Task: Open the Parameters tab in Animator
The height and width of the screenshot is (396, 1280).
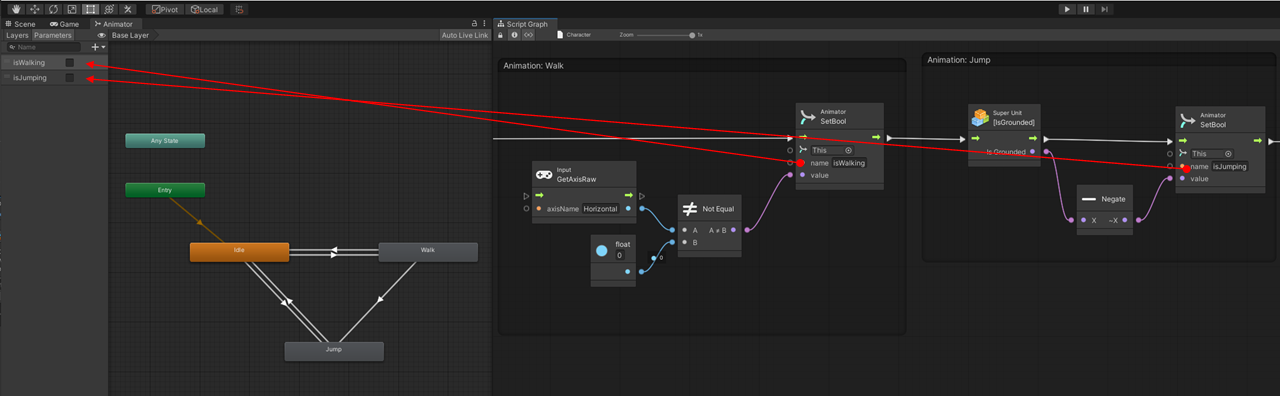Action: point(53,35)
